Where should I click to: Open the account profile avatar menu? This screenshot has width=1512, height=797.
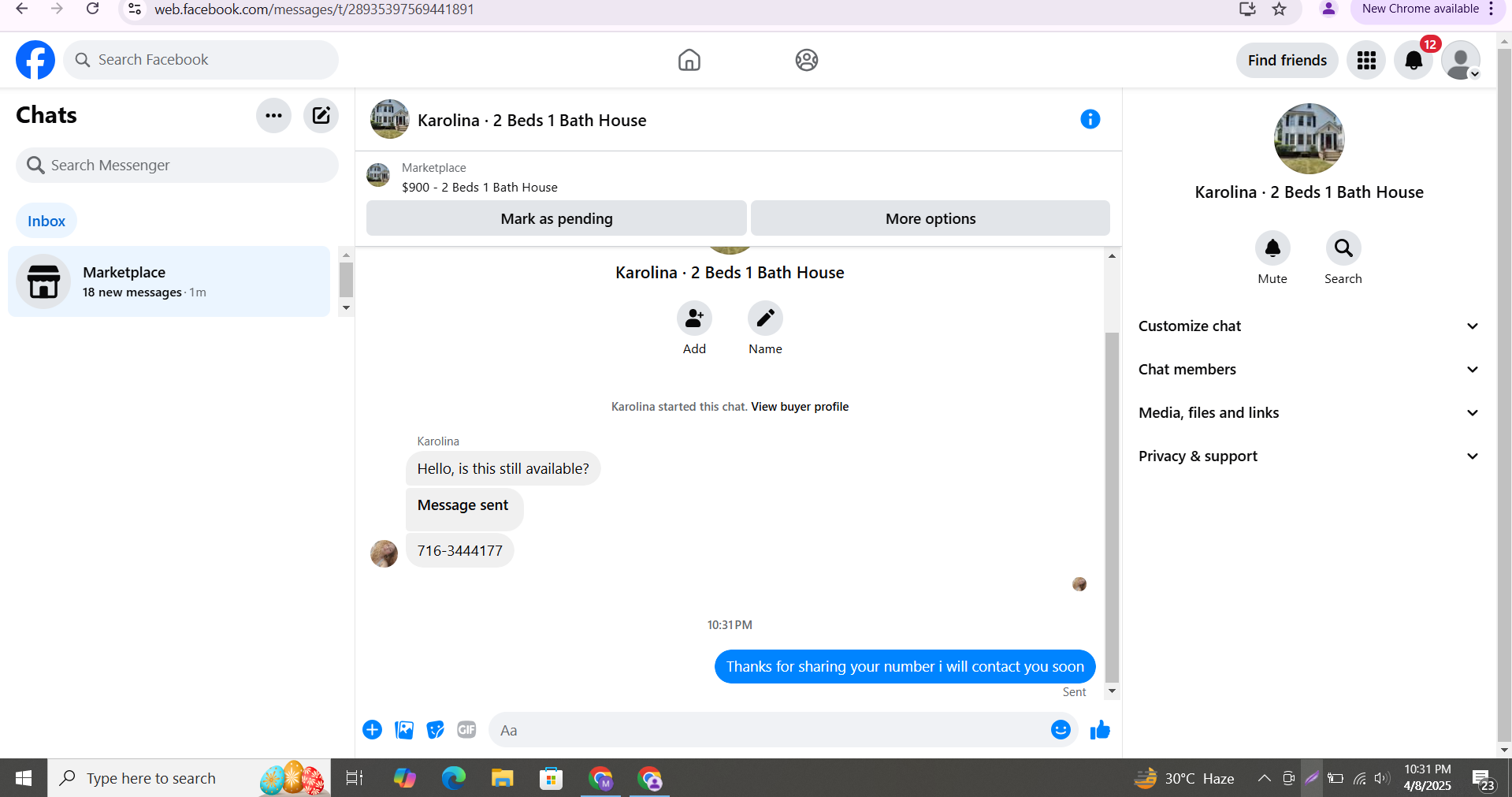pyautogui.click(x=1461, y=60)
